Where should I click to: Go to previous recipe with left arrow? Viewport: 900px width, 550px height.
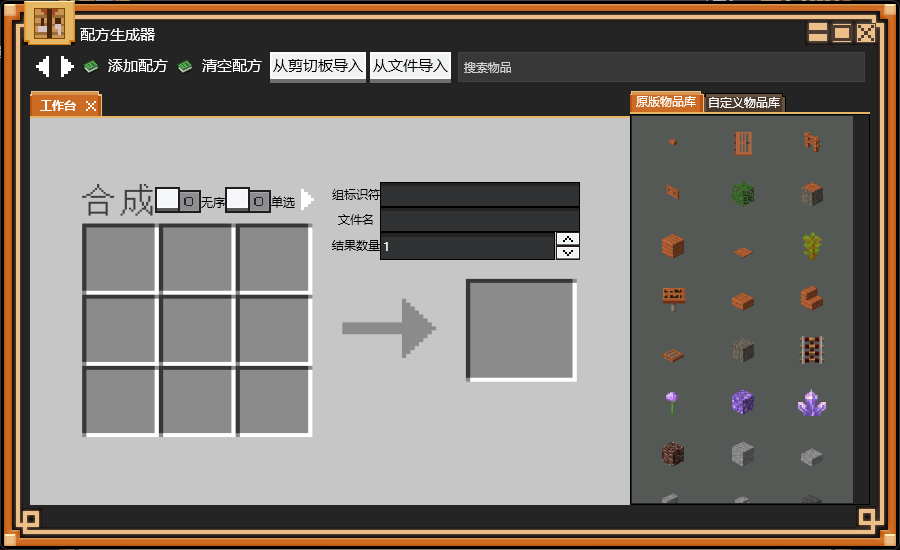click(42, 66)
